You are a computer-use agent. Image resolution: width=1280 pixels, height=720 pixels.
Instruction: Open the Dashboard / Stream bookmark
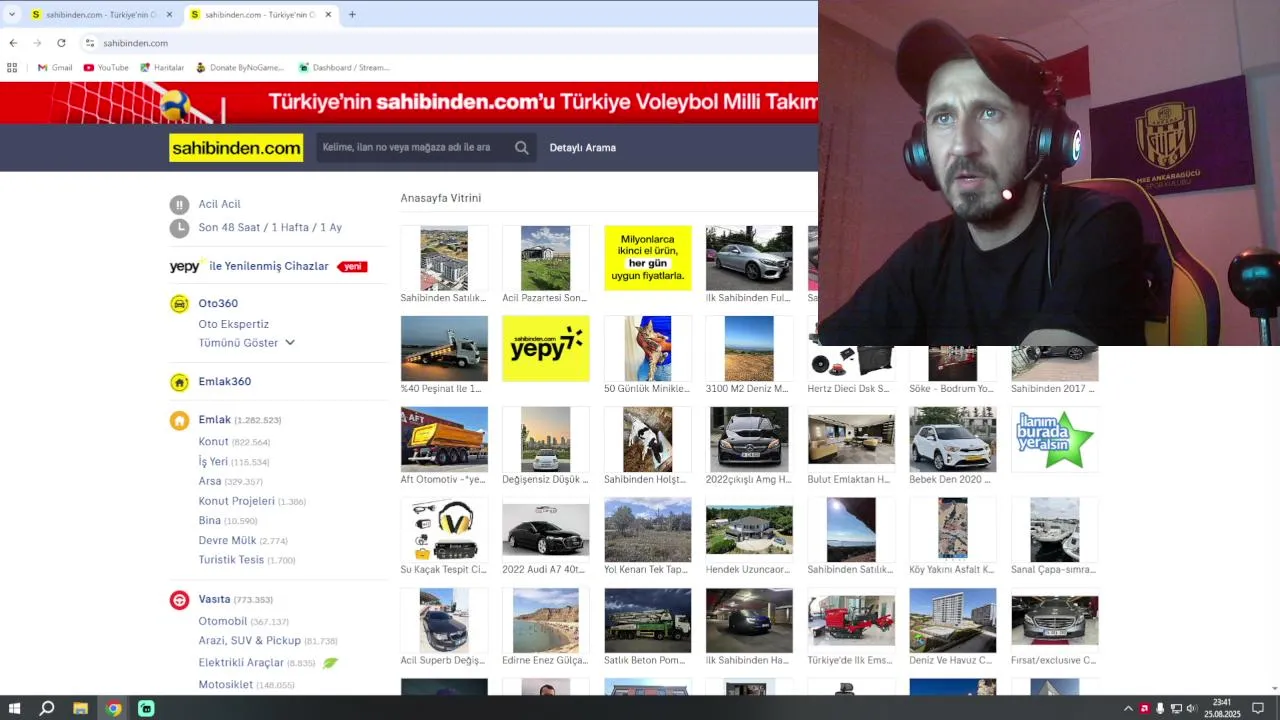point(344,68)
